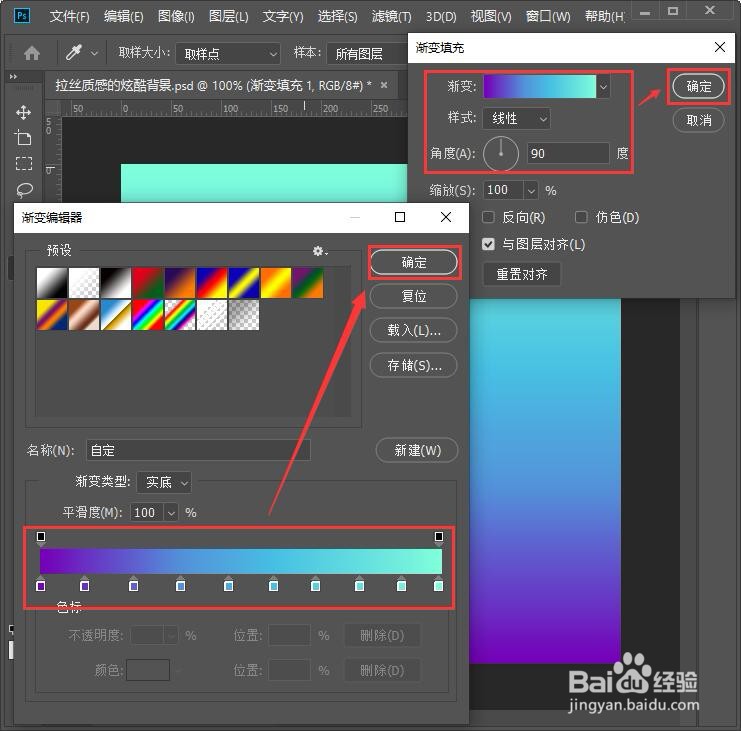Choose the violet-orange gradient preset

(180, 283)
